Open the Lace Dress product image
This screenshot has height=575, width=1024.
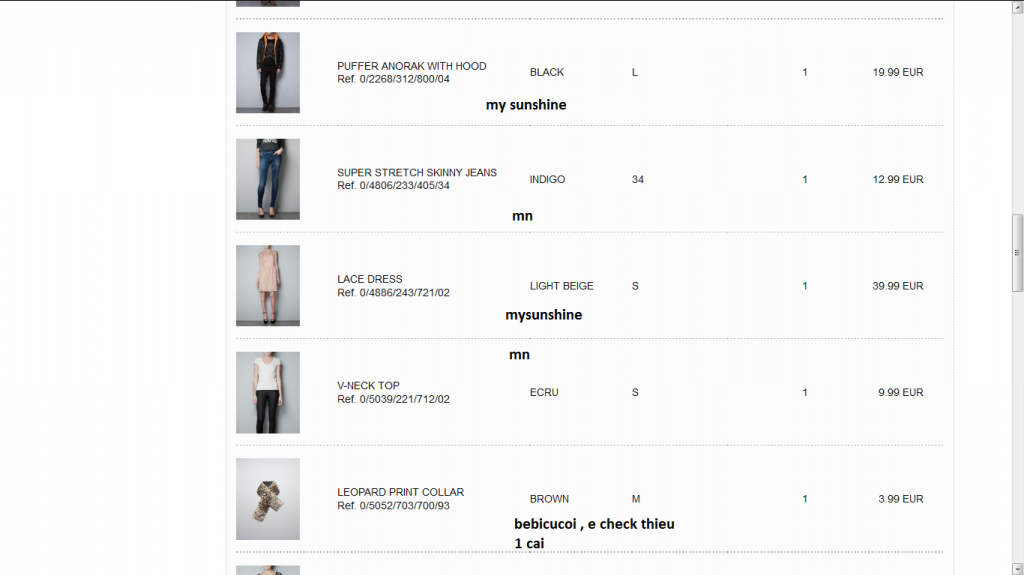coord(268,286)
